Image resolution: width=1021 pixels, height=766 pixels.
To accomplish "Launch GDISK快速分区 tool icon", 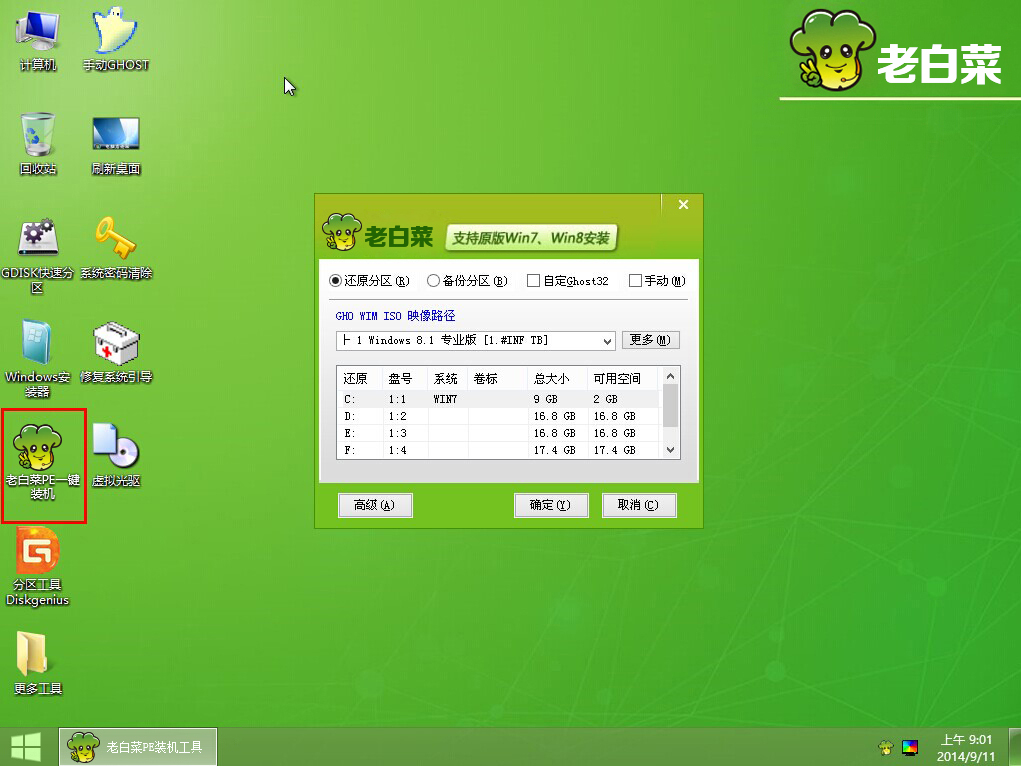I will pyautogui.click(x=37, y=255).
